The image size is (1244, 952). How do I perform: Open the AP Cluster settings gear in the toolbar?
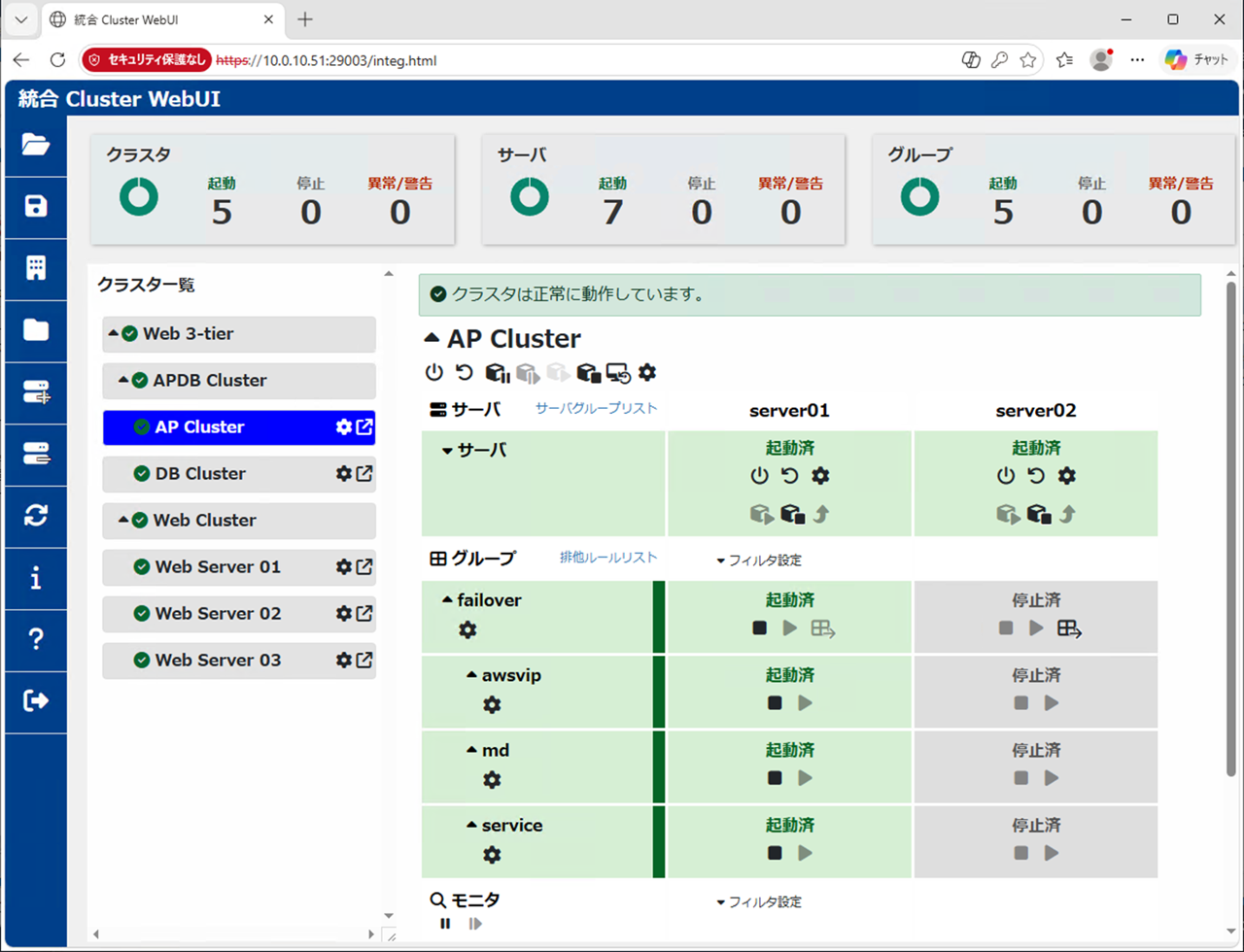pyautogui.click(x=647, y=372)
